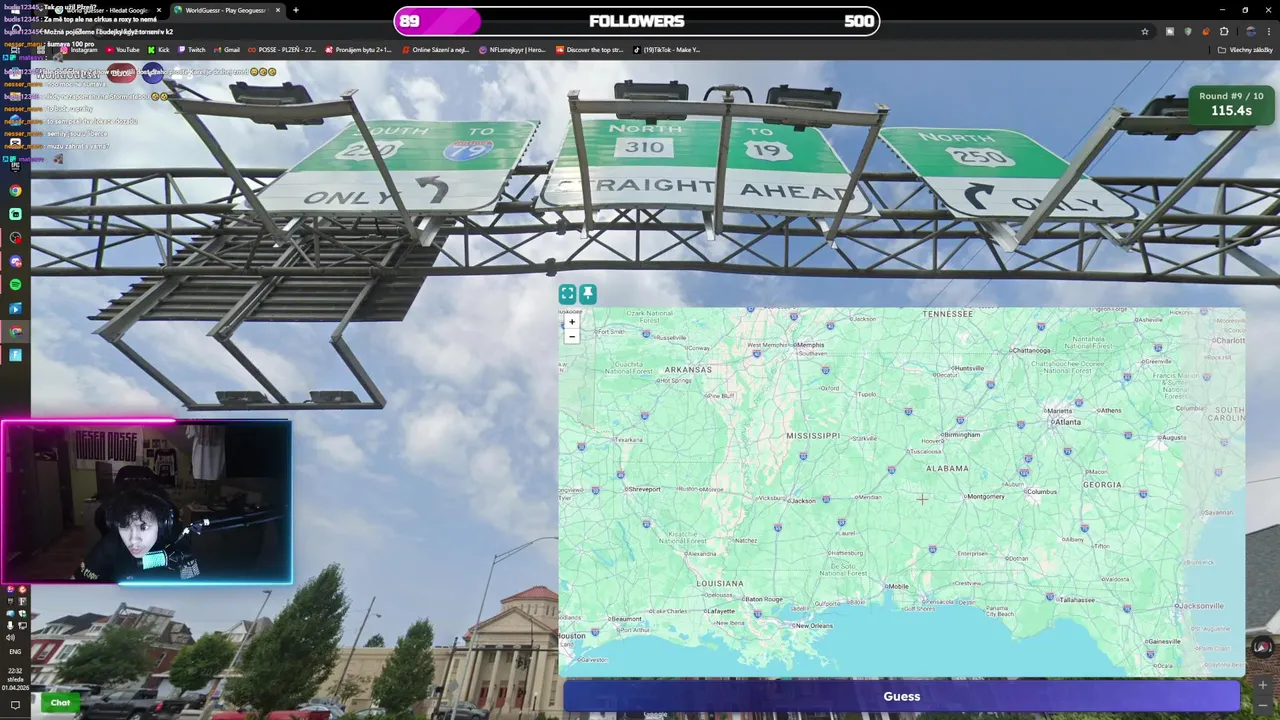Open the POSSE - PLZEŇ bookmark
Image resolution: width=1280 pixels, height=720 pixels.
pos(282,49)
